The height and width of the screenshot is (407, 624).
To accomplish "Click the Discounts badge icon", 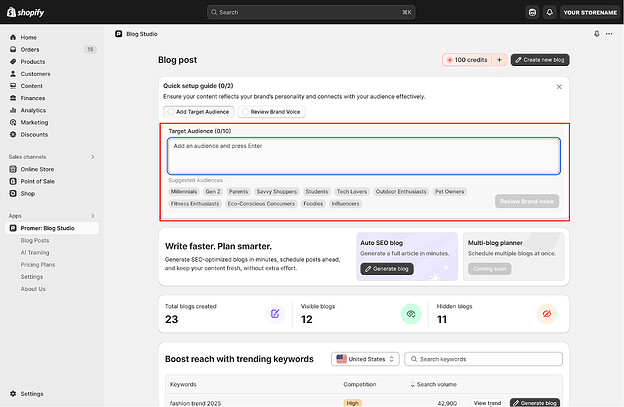I will click(x=13, y=134).
